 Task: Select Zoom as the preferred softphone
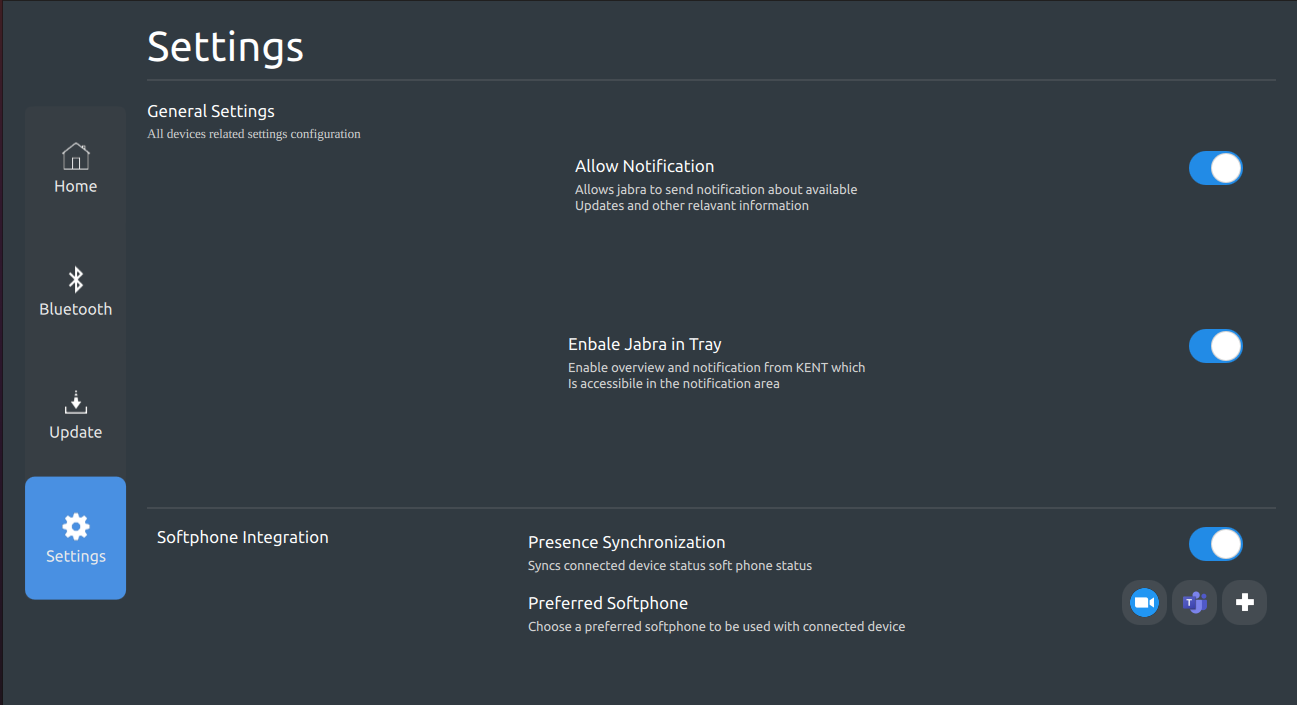point(1144,602)
